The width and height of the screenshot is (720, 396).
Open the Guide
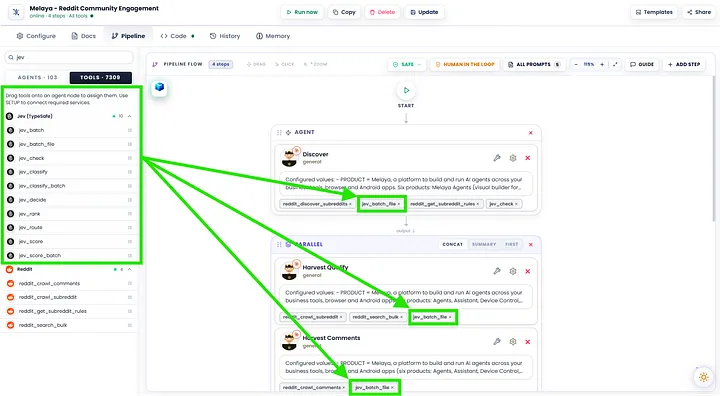point(642,64)
